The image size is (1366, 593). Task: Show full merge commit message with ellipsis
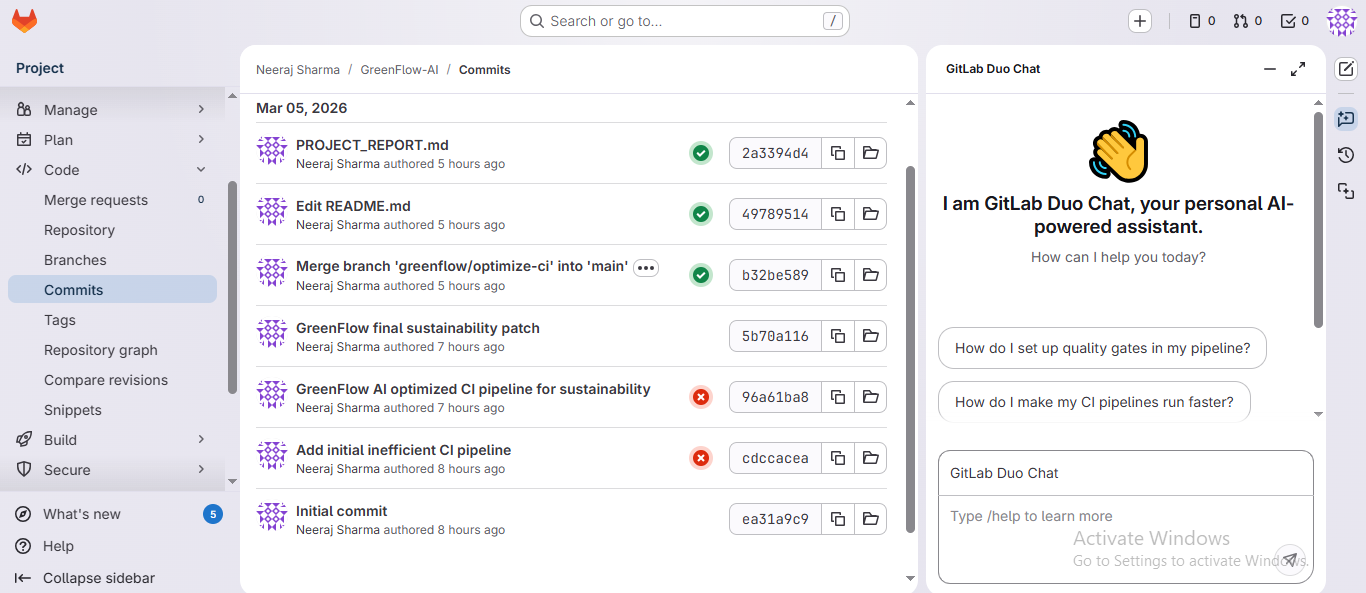pyautogui.click(x=646, y=267)
